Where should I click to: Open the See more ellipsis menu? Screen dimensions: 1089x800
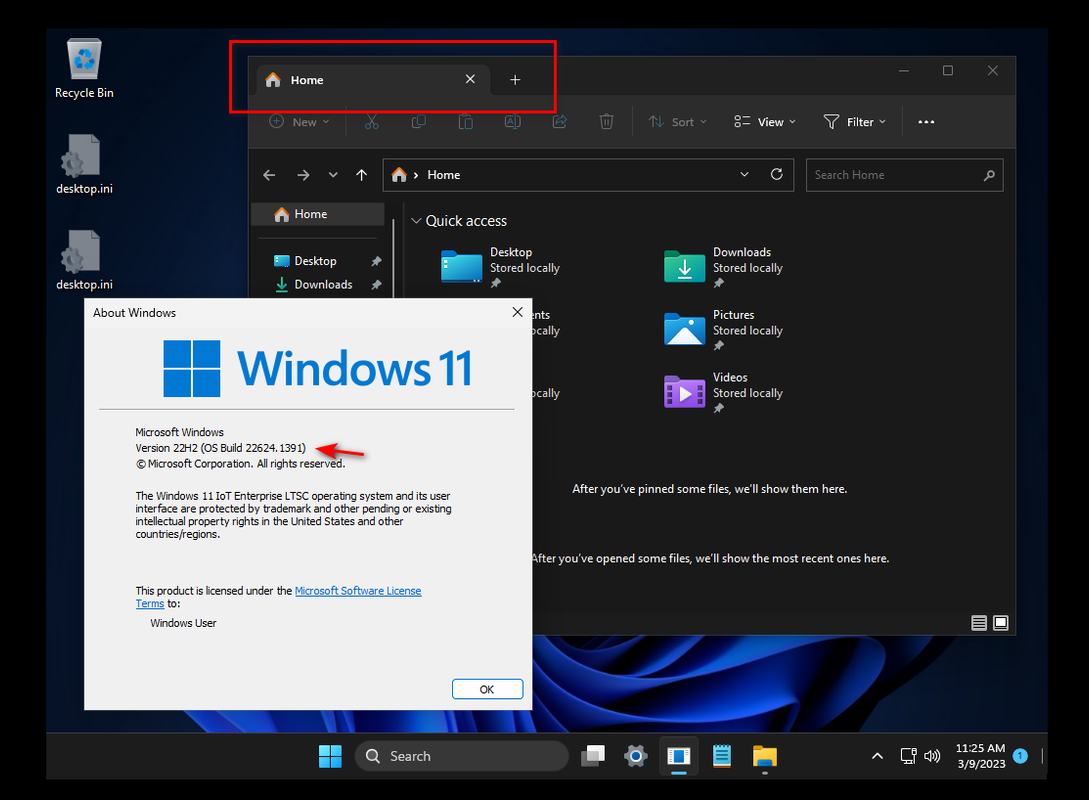click(926, 122)
